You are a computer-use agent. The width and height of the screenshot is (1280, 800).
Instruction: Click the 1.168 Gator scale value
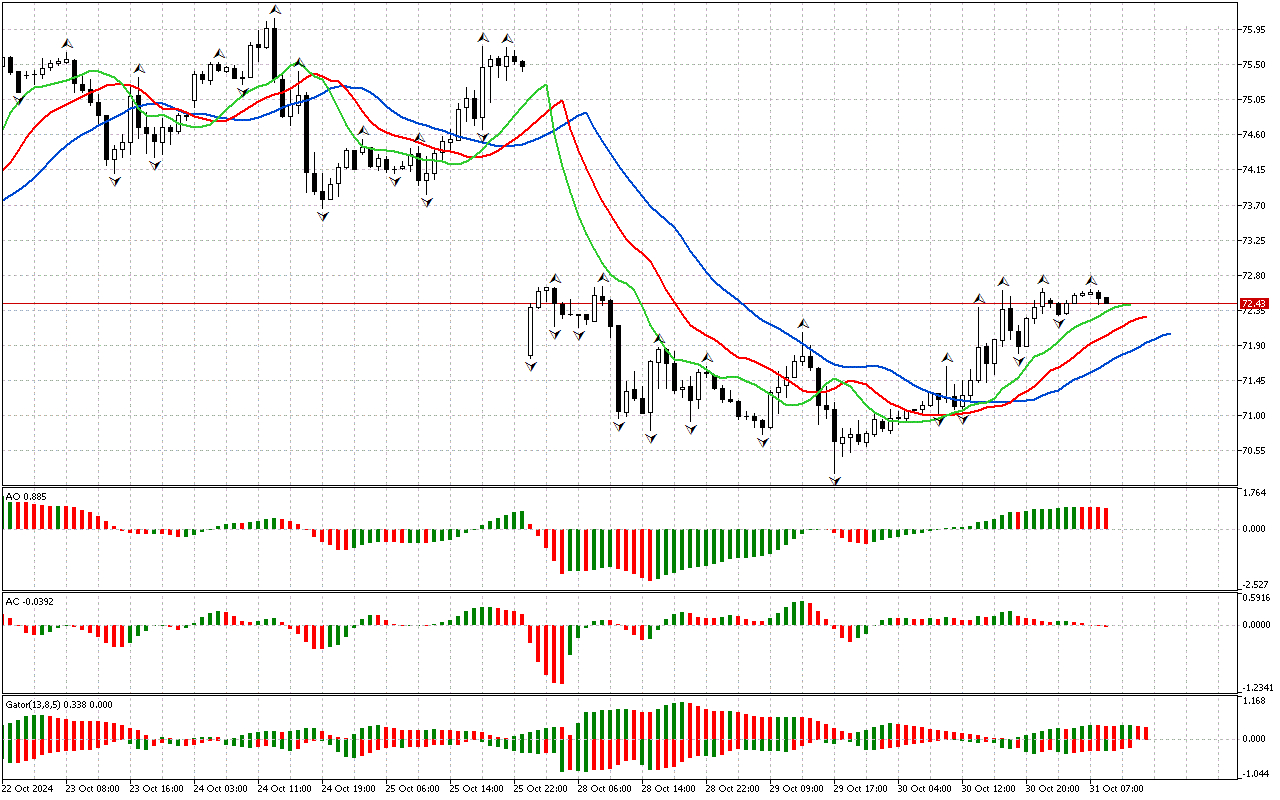point(1253,702)
